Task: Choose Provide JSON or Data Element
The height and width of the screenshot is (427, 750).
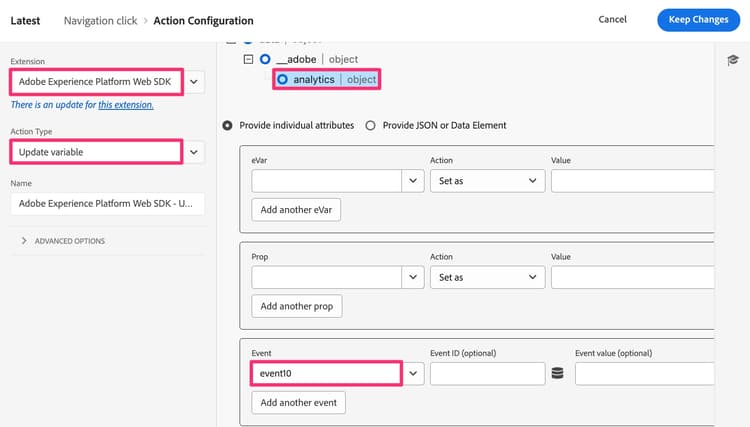Action: pyautogui.click(x=371, y=125)
